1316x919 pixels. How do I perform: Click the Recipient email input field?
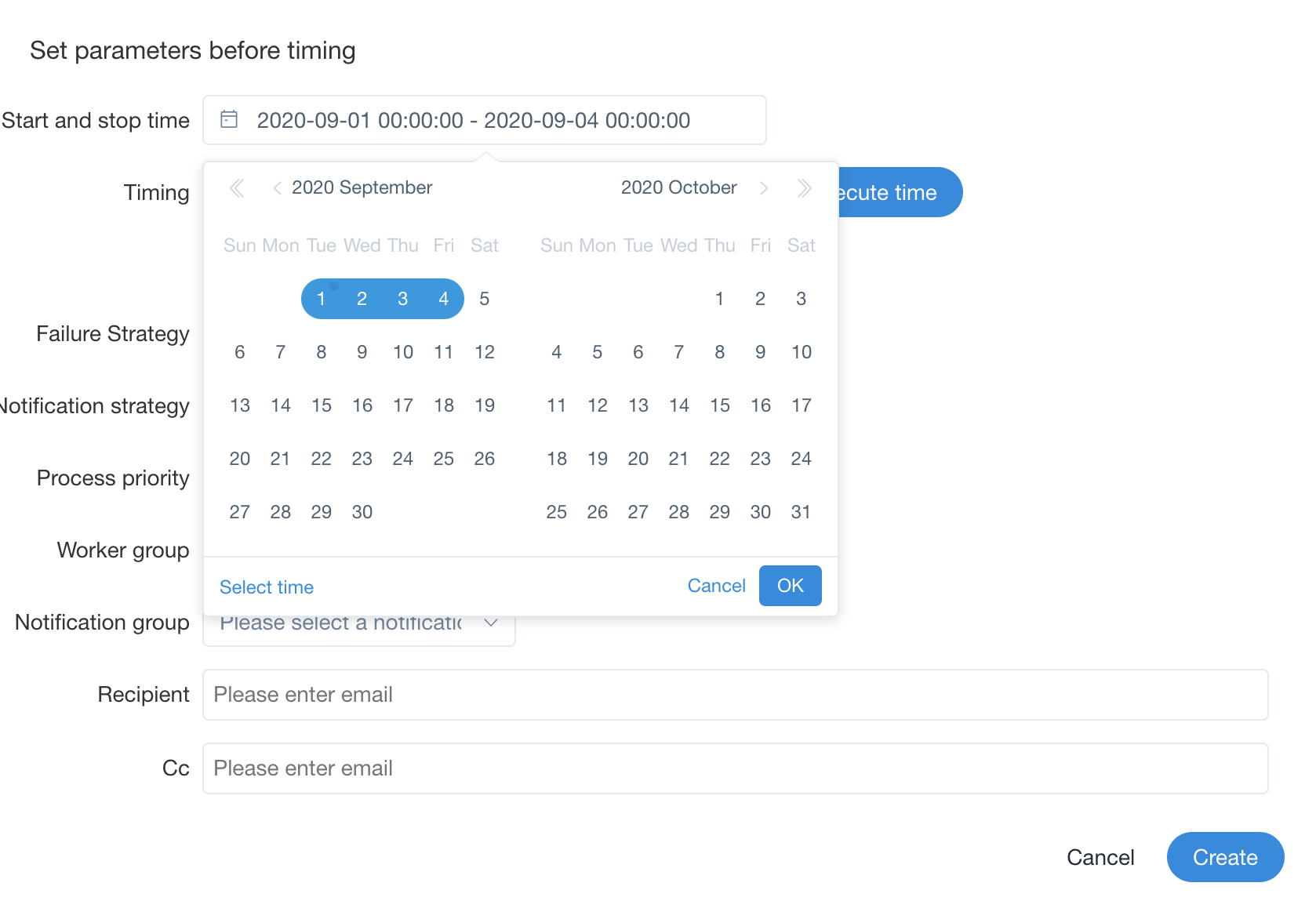point(735,695)
